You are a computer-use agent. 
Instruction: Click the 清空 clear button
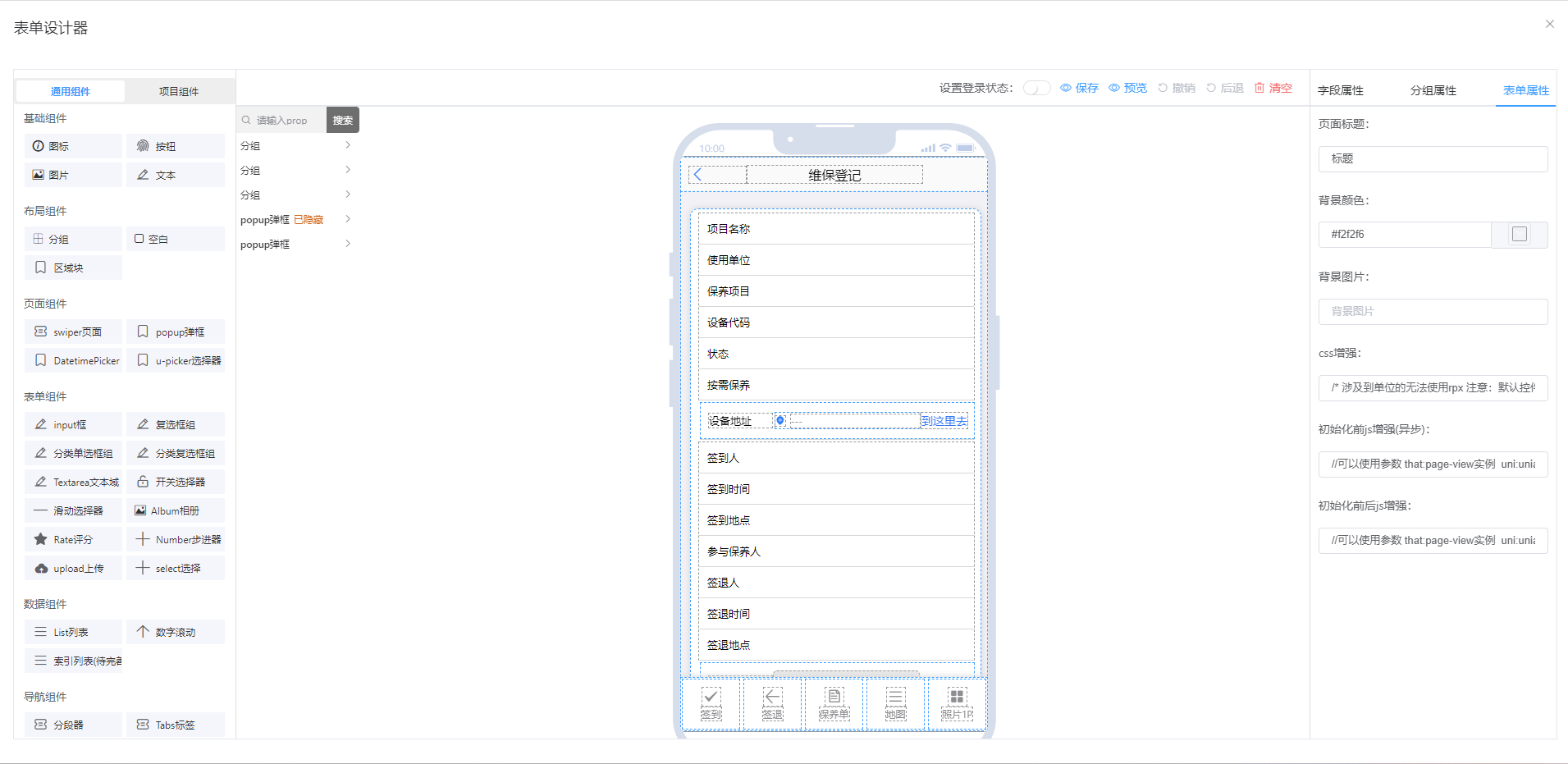[x=1273, y=88]
